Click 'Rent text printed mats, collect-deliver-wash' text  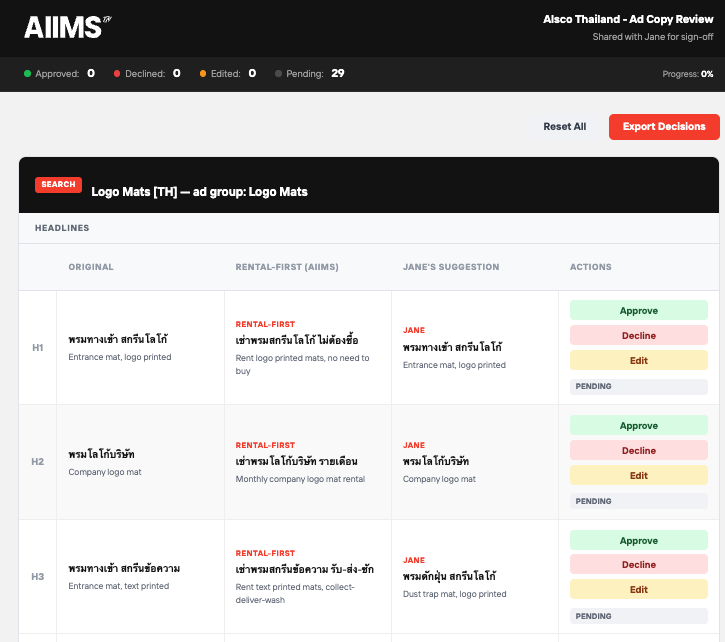pyautogui.click(x=295, y=593)
